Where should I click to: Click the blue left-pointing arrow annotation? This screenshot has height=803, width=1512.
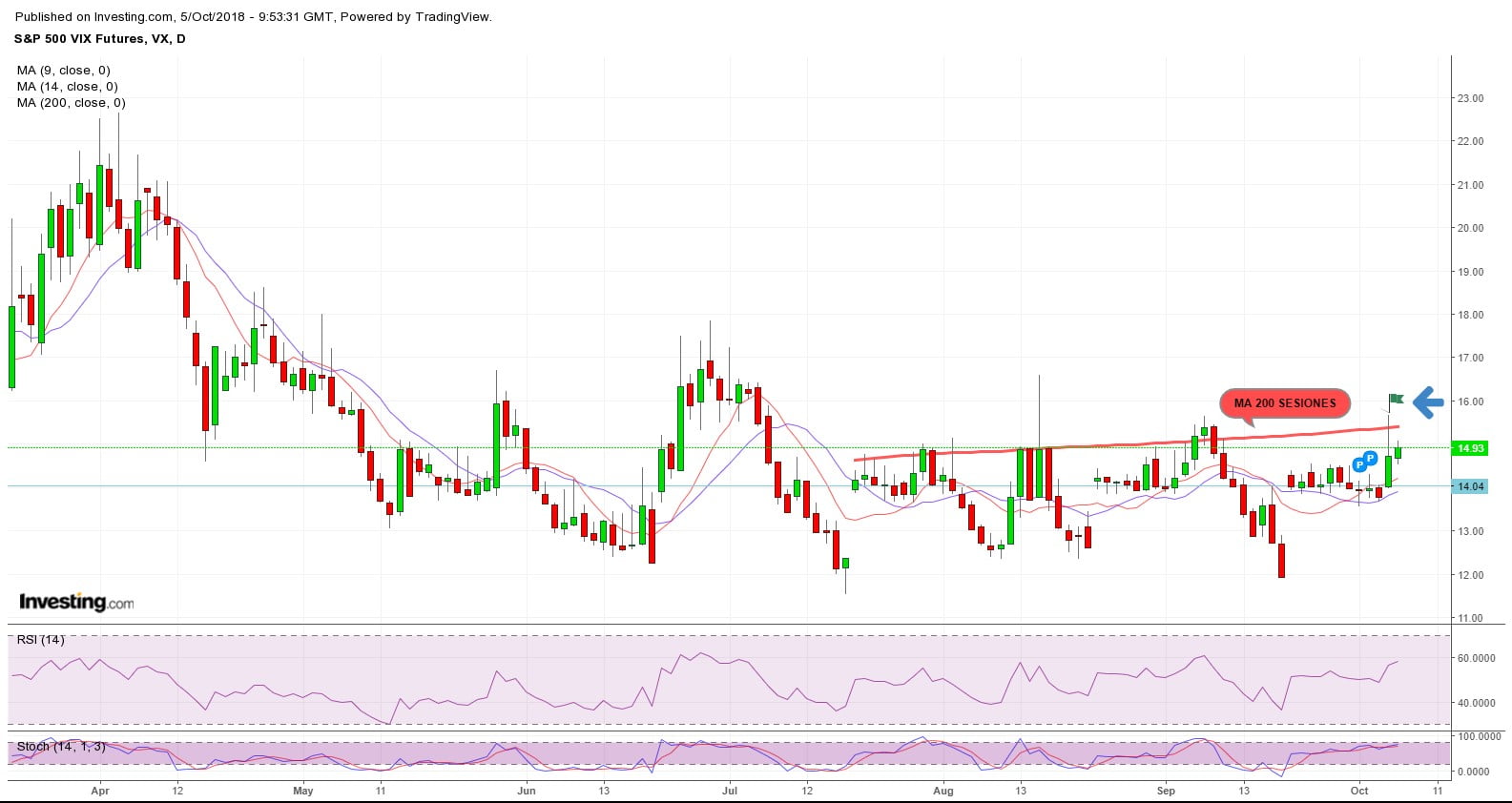pos(1427,402)
